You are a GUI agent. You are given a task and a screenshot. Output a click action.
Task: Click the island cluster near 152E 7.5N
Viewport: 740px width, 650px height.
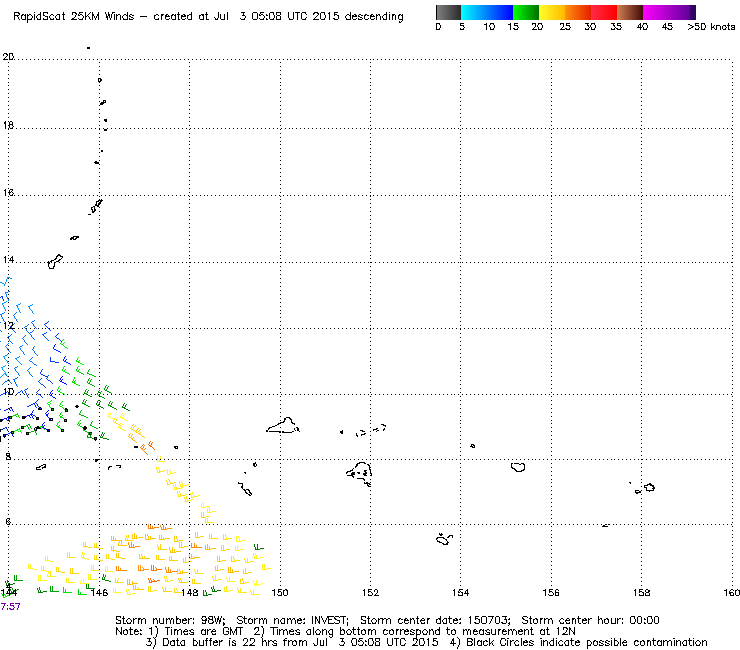tap(360, 473)
